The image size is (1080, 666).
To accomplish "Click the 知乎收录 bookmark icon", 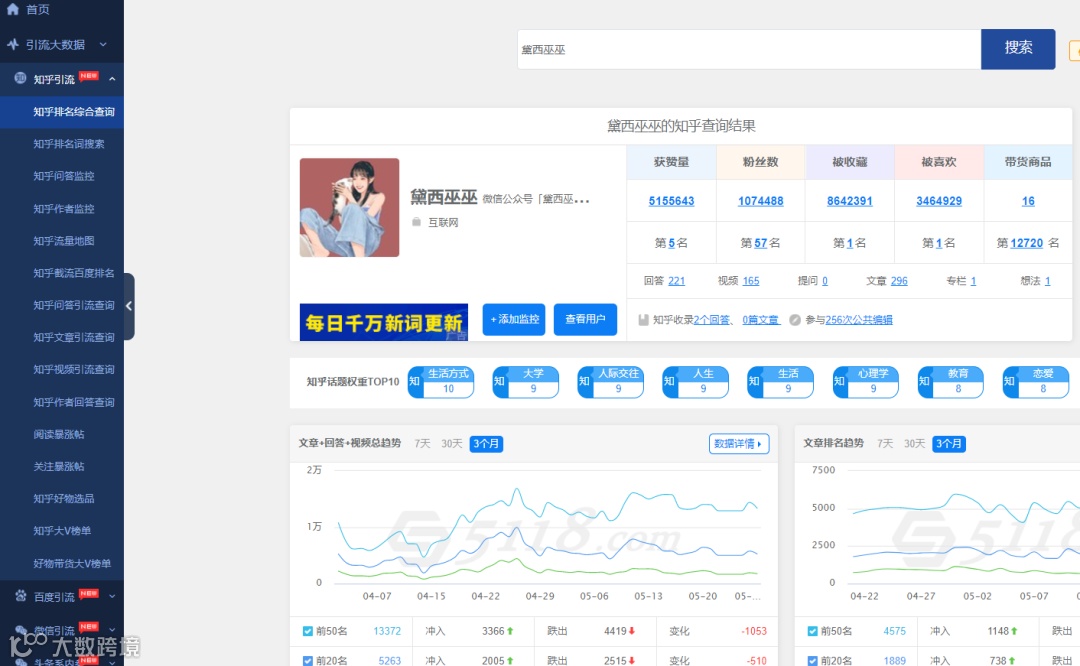I will click(x=643, y=320).
